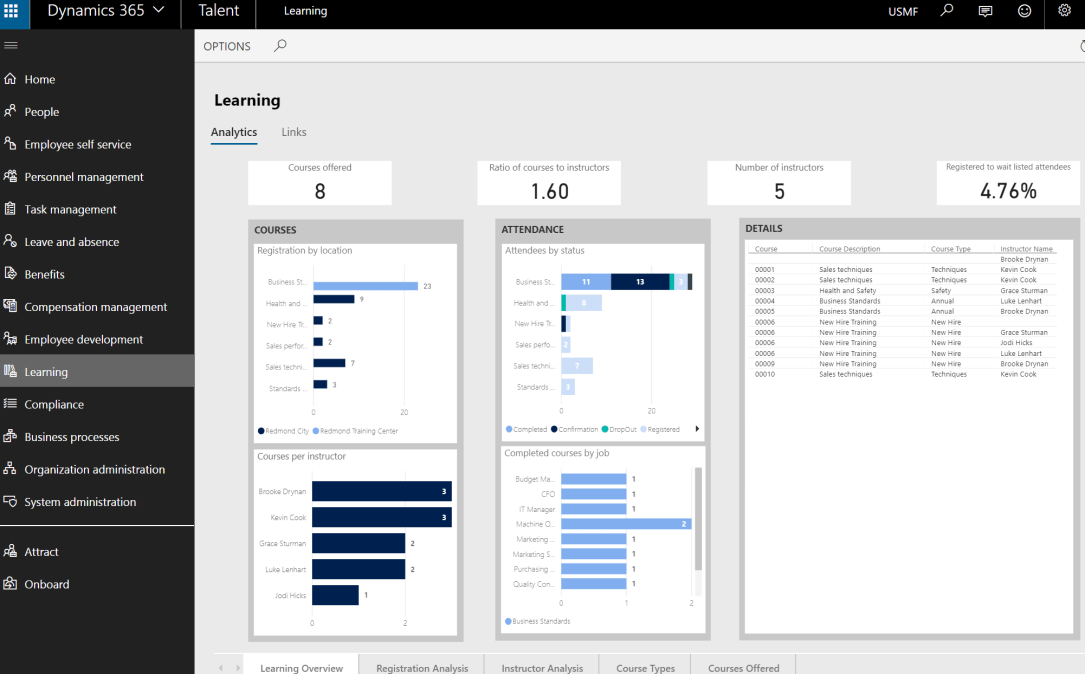Open the Registration Analysis report tab
Screen dimensions: 1085x674
421,668
